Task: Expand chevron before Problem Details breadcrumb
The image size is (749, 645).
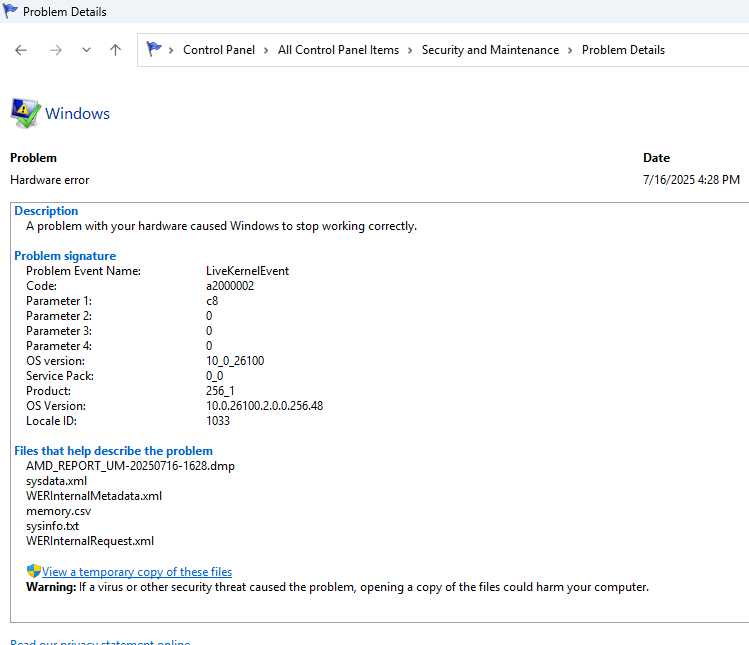Action: 571,50
